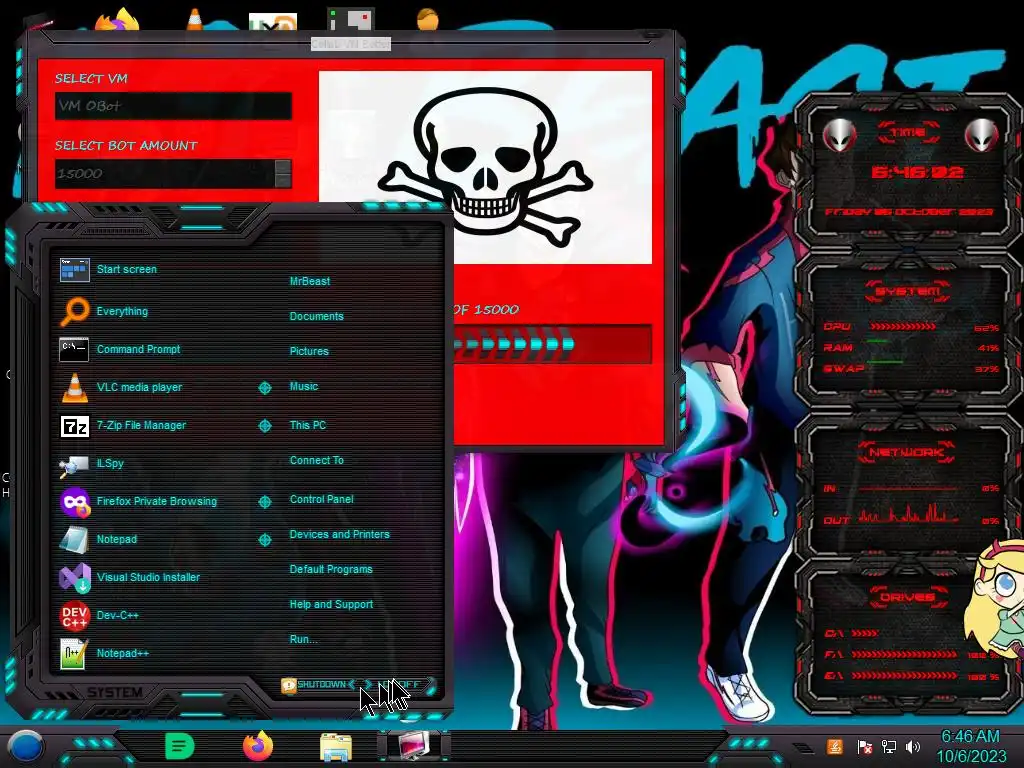Viewport: 1024px width, 768px height.
Task: Open Help and Support
Action: click(x=331, y=605)
